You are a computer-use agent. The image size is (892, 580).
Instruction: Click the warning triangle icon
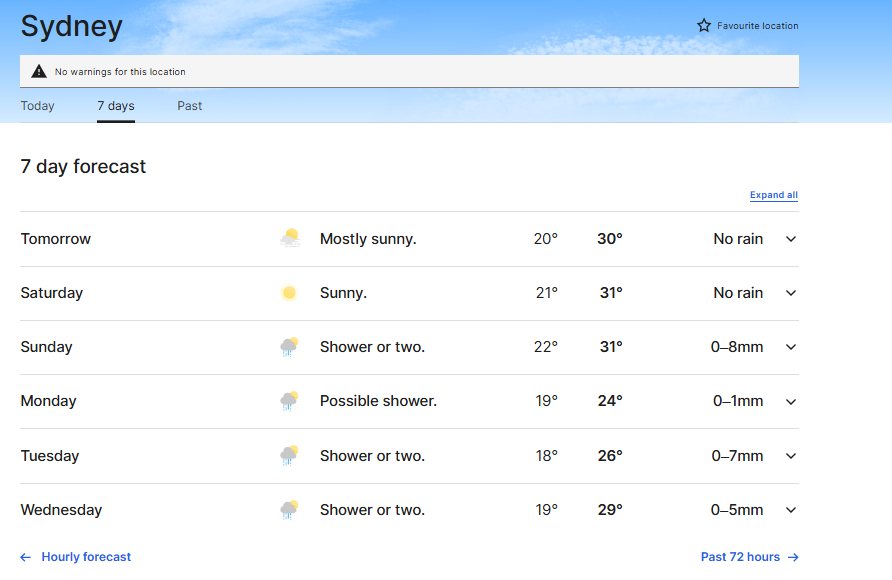coord(39,71)
